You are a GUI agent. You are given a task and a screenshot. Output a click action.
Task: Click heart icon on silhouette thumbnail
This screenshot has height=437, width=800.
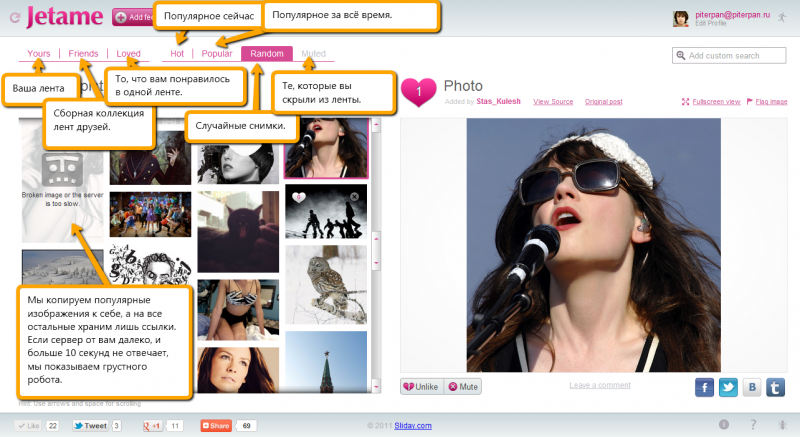[299, 197]
